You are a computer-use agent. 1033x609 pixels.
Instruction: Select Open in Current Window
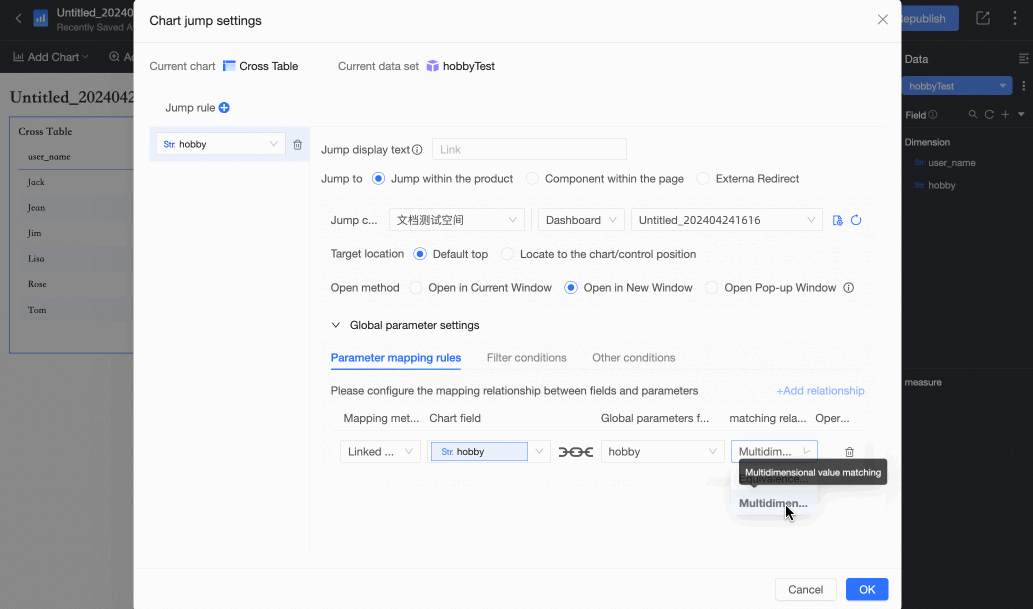[x=417, y=288]
